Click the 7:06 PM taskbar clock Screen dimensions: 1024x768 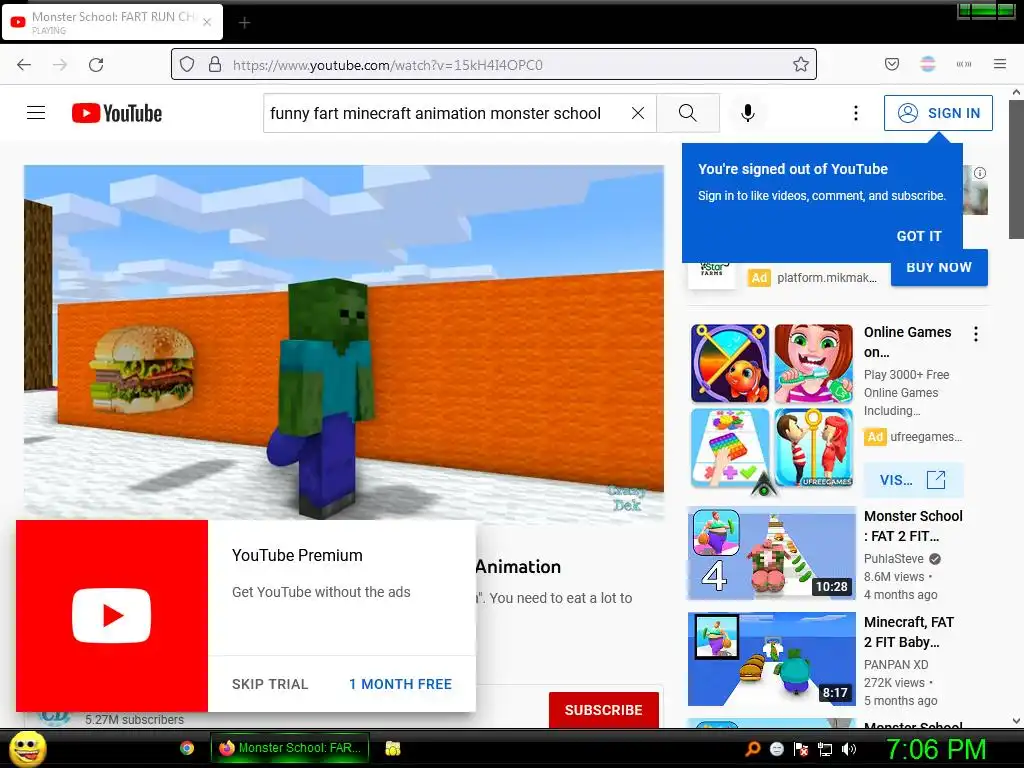[936, 749]
